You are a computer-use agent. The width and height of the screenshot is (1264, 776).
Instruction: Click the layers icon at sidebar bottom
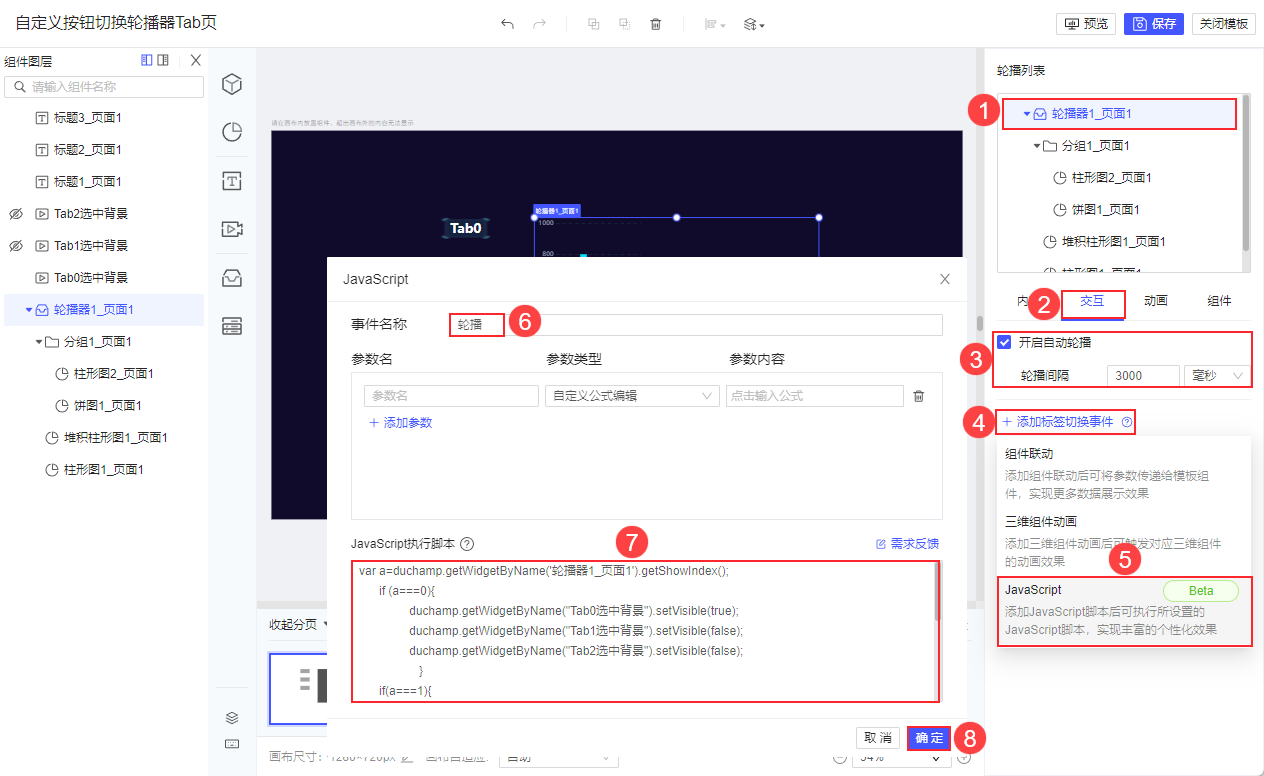pyautogui.click(x=232, y=718)
